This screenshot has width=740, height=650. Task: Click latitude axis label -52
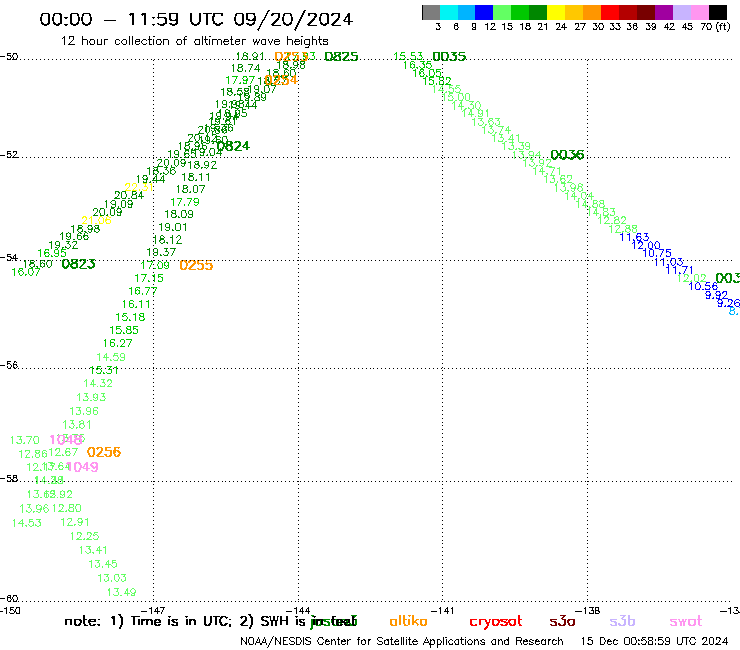click(9, 154)
